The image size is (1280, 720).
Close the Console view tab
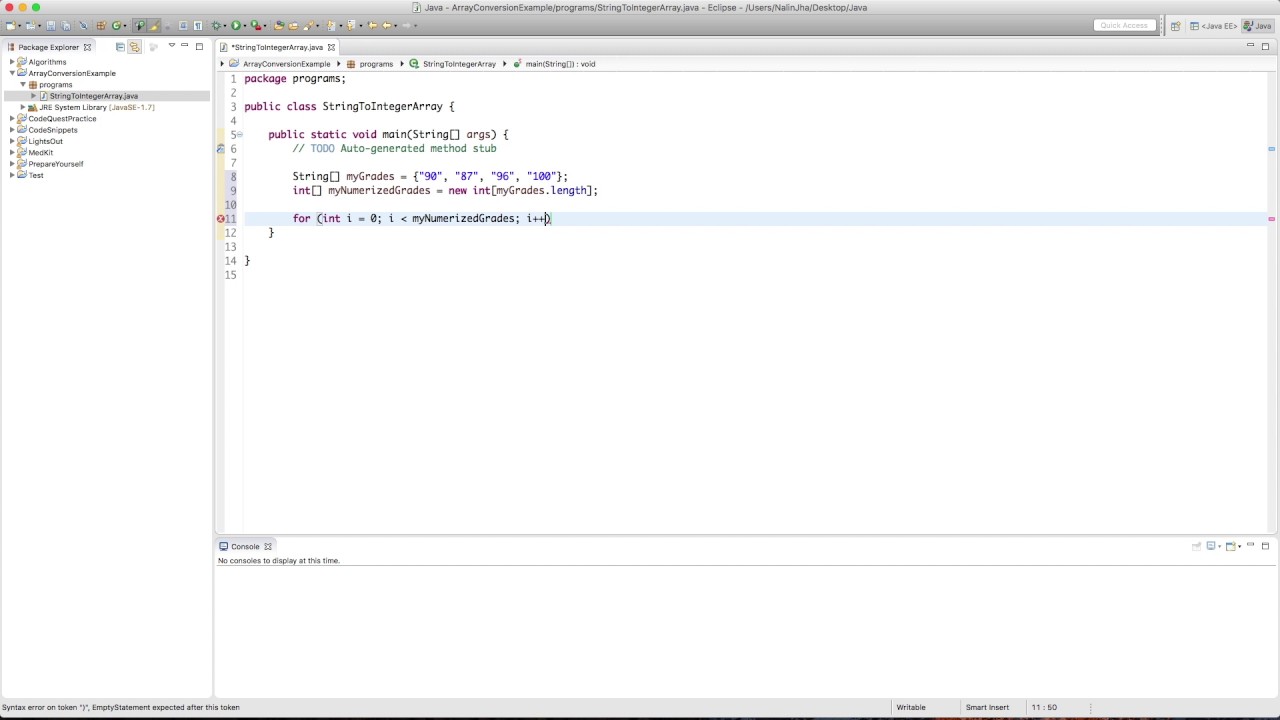(x=267, y=546)
